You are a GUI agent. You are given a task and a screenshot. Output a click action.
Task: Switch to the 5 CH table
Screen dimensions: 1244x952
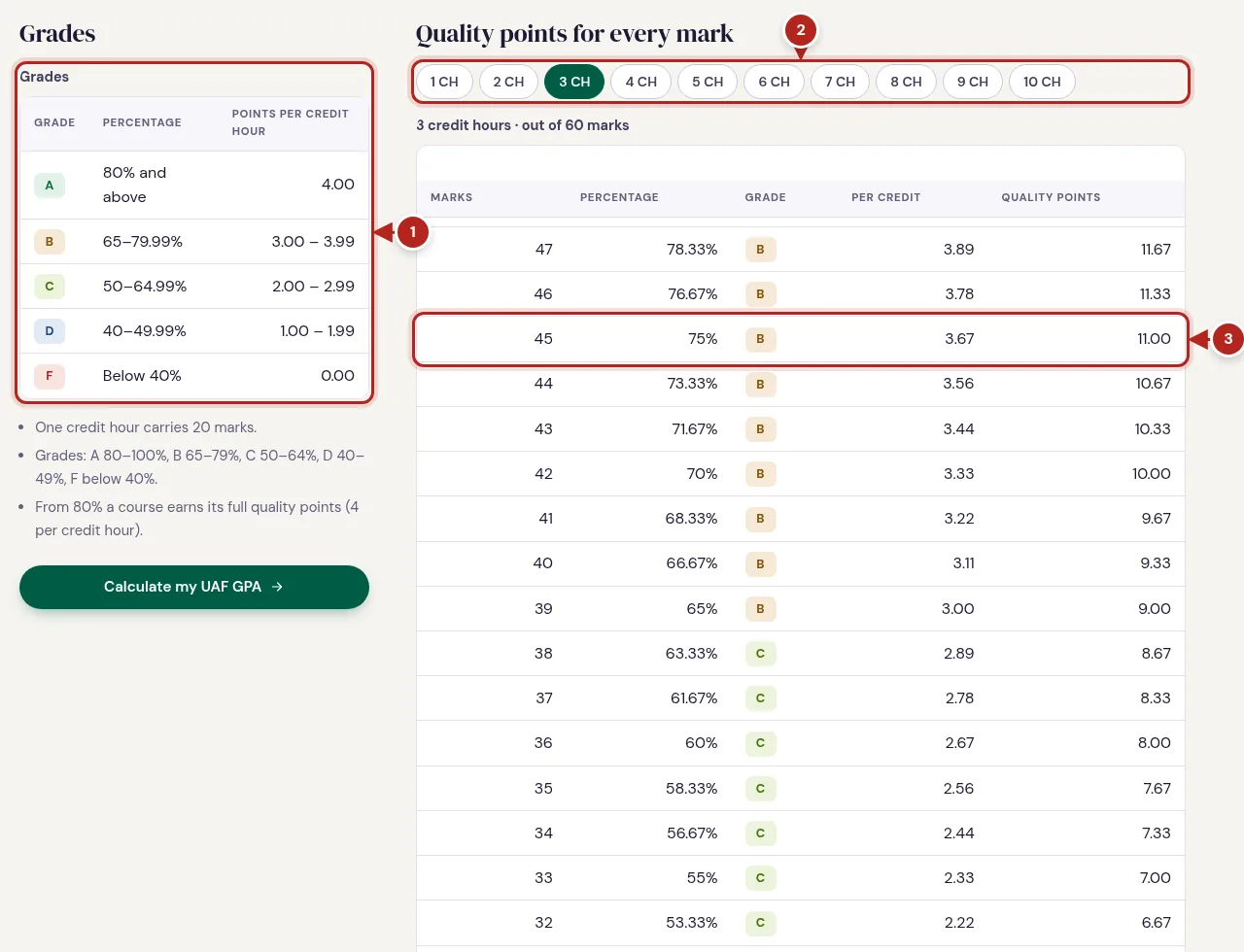point(708,82)
